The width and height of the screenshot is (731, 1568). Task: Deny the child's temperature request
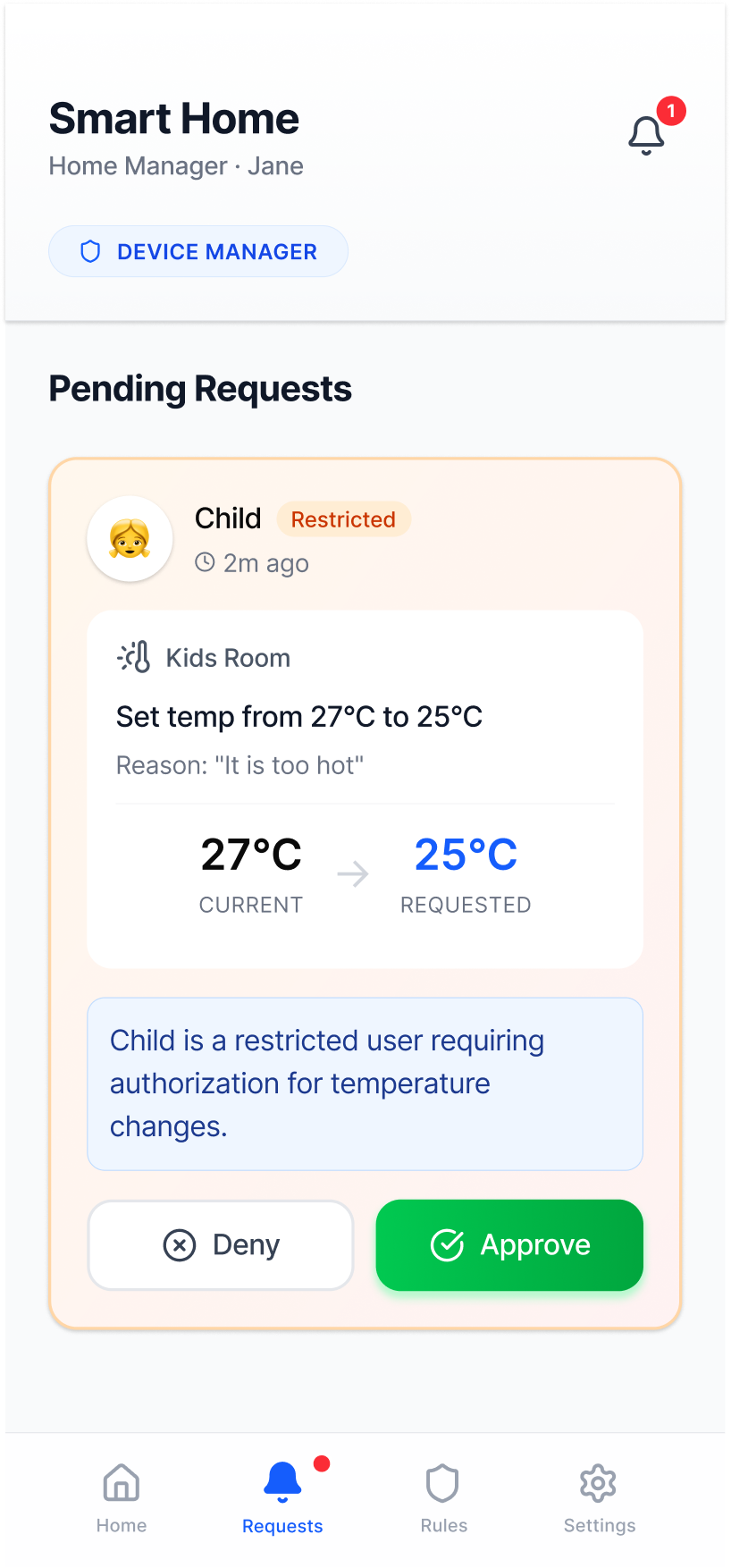[x=221, y=1244]
